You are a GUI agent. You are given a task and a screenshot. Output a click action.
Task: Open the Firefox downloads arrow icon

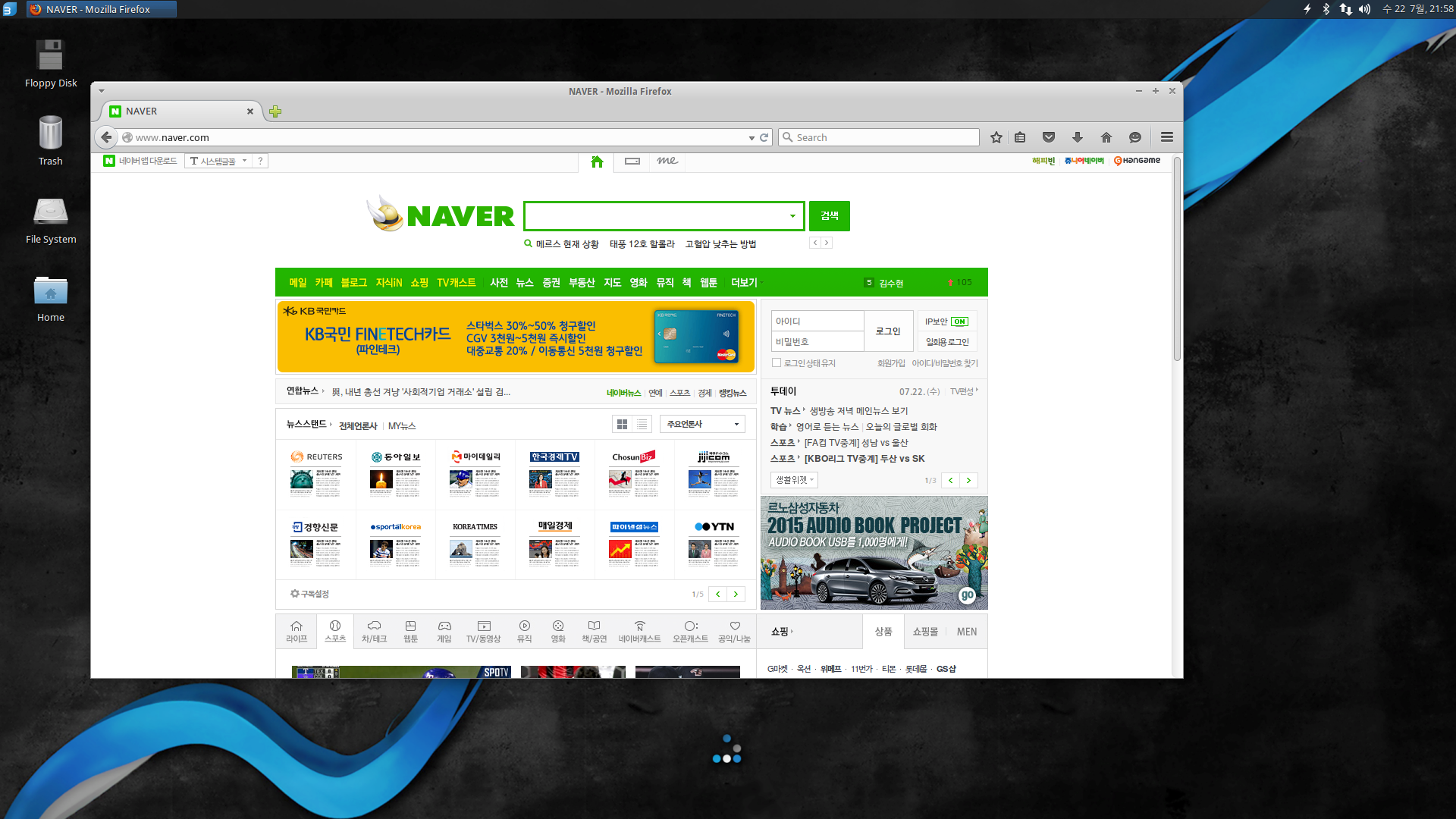tap(1077, 137)
